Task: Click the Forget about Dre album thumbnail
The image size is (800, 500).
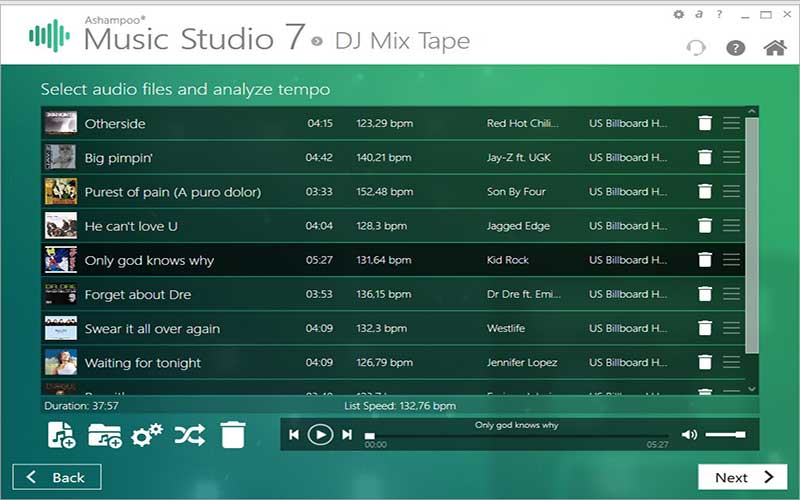Action: point(61,294)
